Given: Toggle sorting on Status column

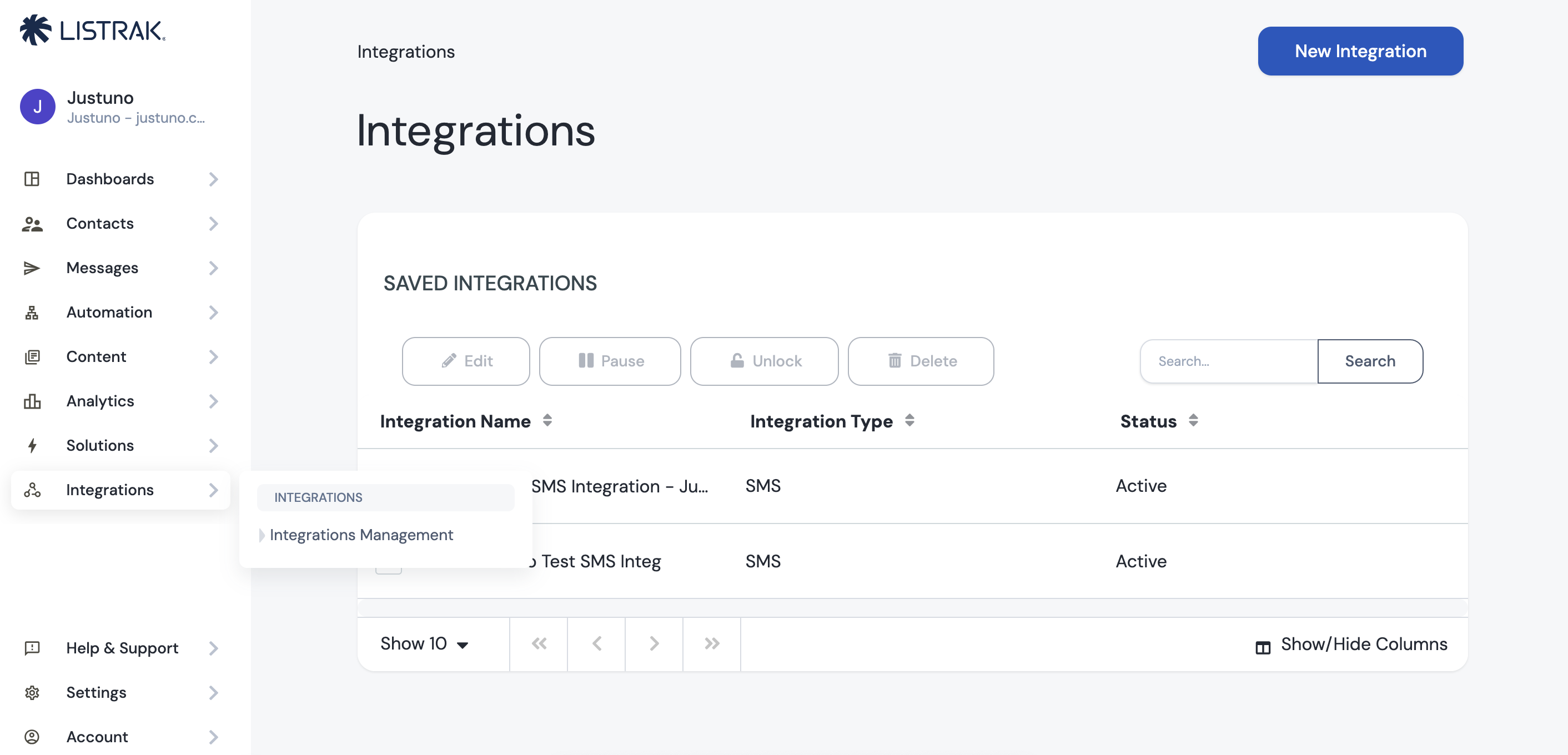Looking at the screenshot, I should 1193,420.
